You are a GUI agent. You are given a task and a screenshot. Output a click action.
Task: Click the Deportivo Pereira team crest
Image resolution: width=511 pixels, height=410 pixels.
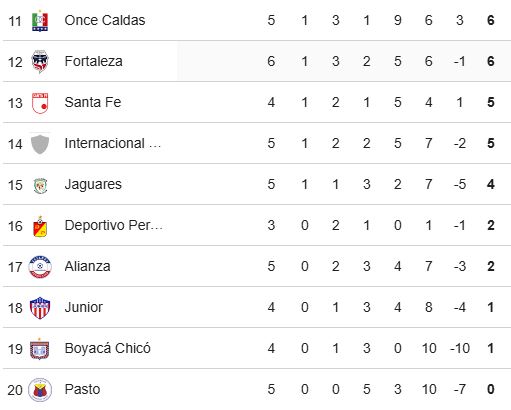[x=40, y=226]
